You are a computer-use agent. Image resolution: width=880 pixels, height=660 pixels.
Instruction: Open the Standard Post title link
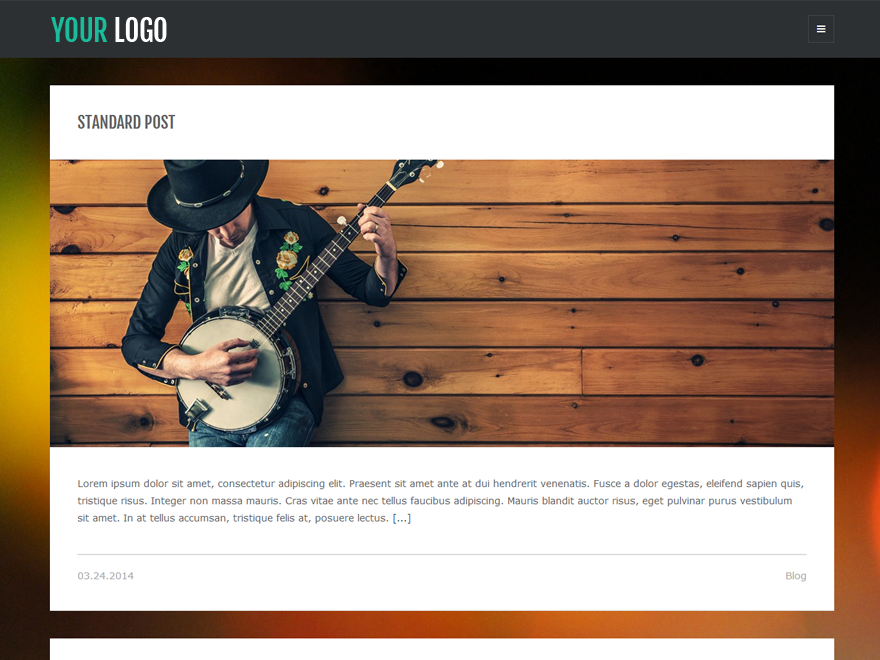126,122
